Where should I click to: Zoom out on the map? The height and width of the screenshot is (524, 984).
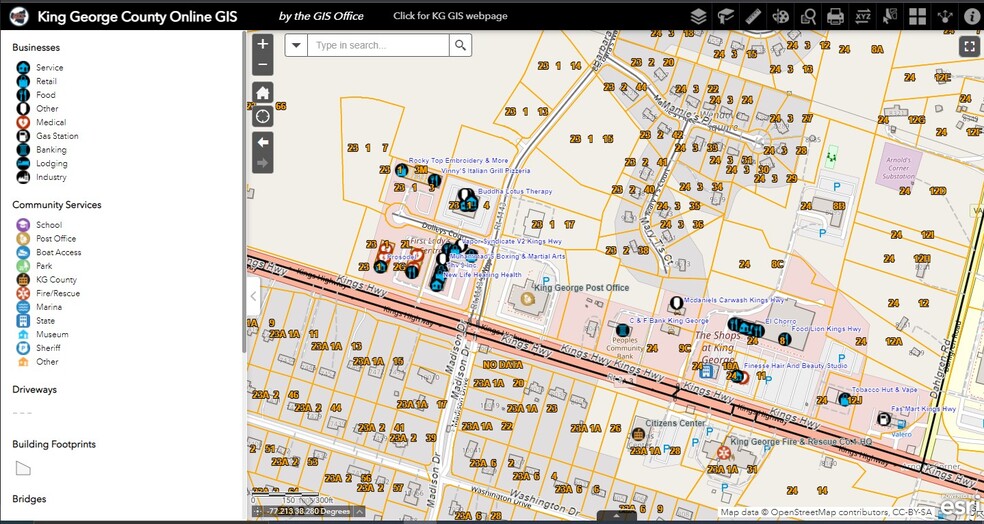coord(263,65)
